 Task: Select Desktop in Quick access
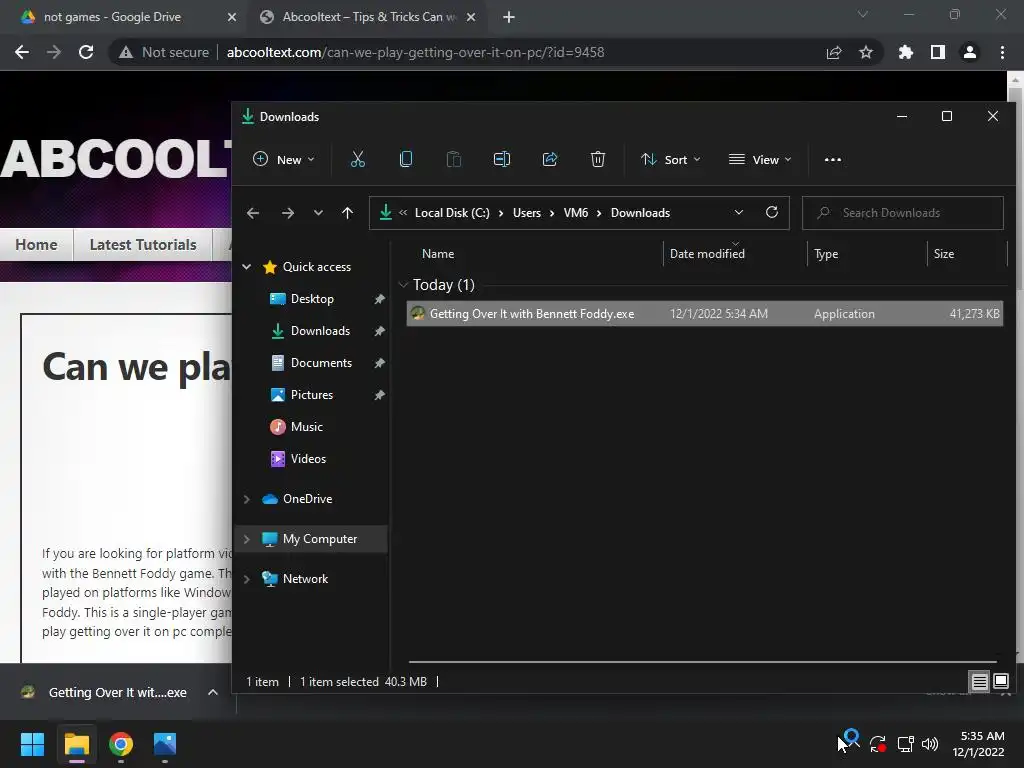312,299
